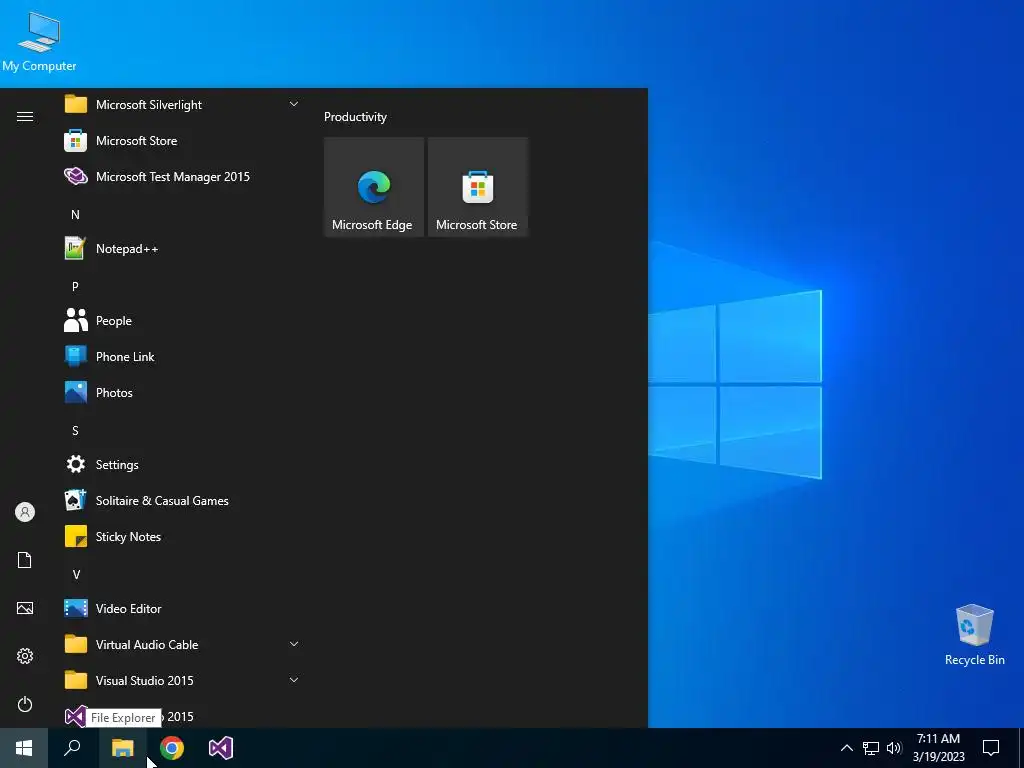The height and width of the screenshot is (768, 1024).
Task: Launch the Photos app
Action: [x=182, y=392]
